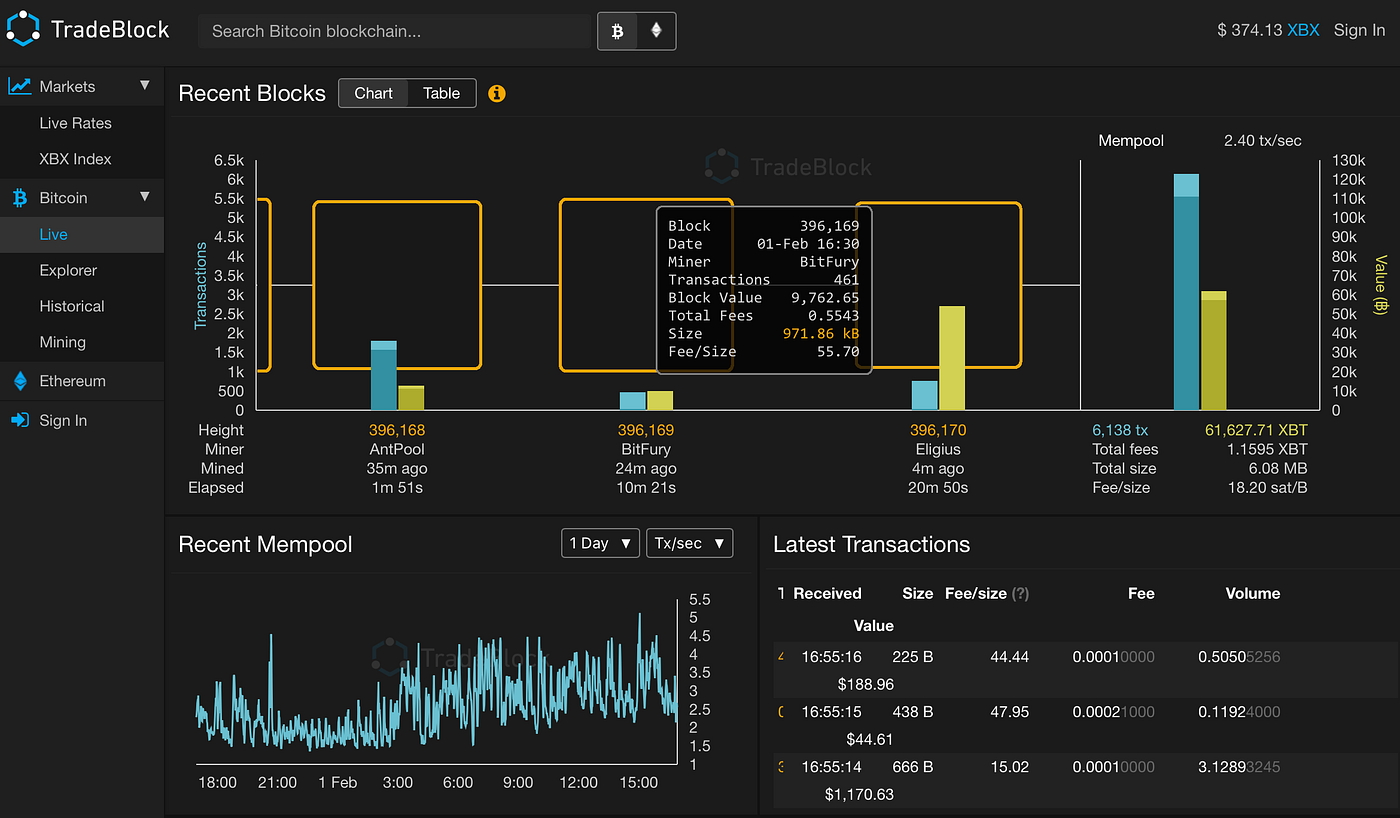1400x818 pixels.
Task: Click the Ethereum diamond icon in sidebar
Action: click(20, 381)
